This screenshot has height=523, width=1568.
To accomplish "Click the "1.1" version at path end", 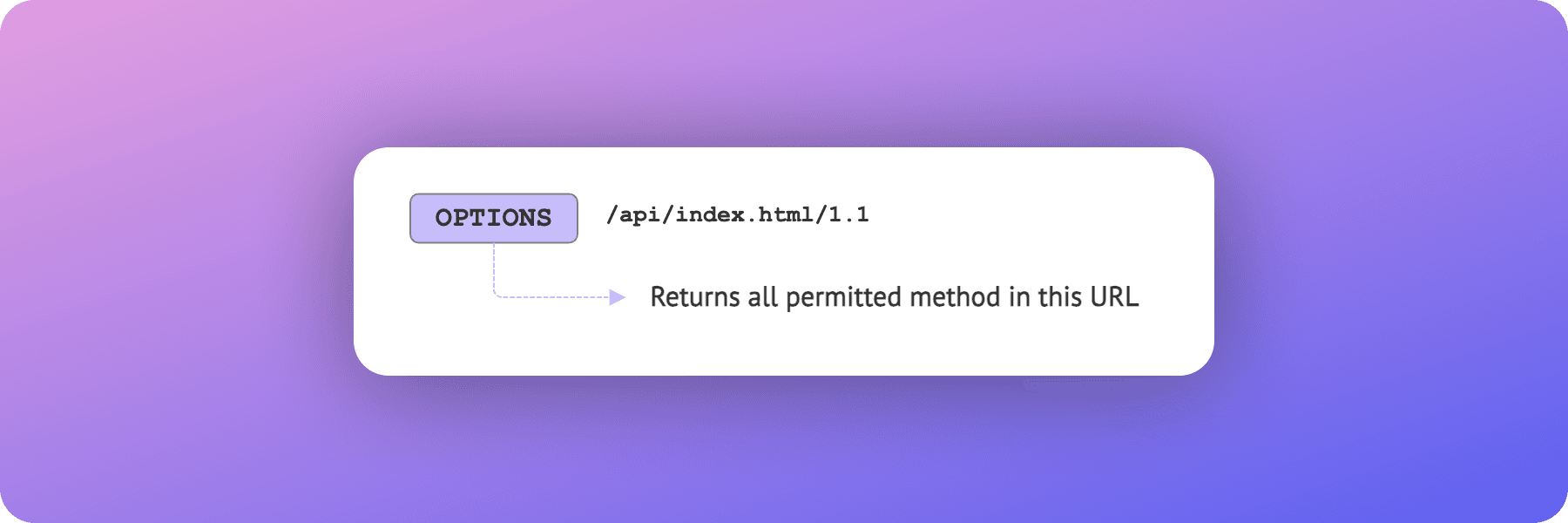I will point(848,214).
